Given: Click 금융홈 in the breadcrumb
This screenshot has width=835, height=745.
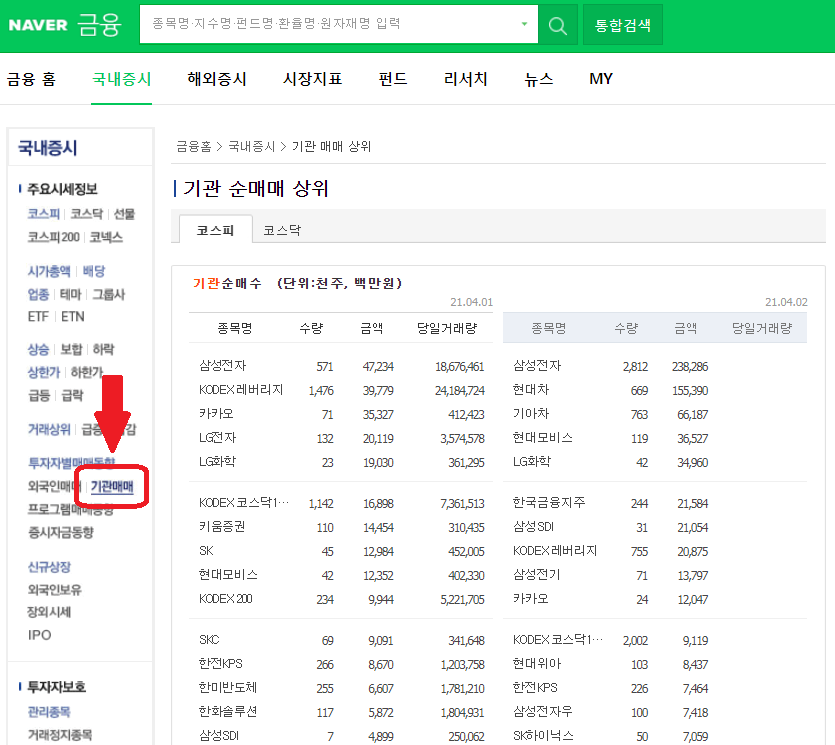Looking at the screenshot, I should tap(193, 146).
